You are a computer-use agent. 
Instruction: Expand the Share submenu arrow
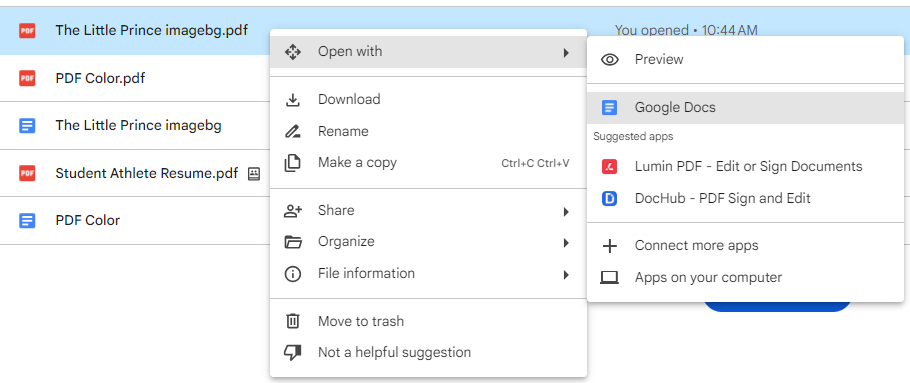566,212
